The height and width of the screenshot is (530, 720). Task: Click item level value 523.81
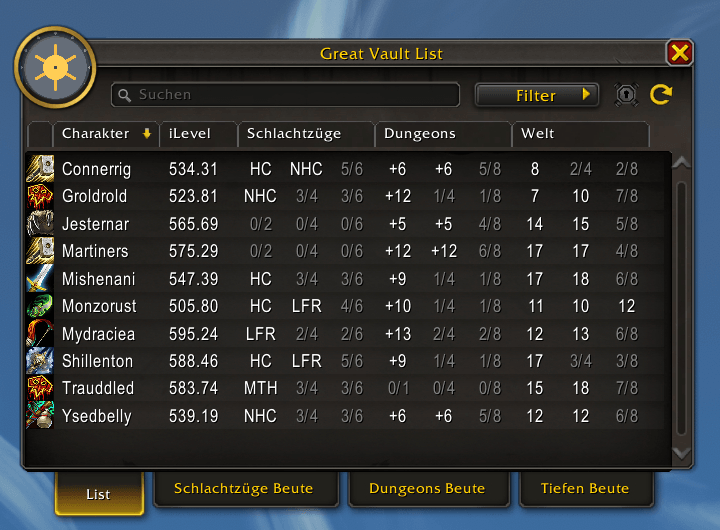(193, 196)
